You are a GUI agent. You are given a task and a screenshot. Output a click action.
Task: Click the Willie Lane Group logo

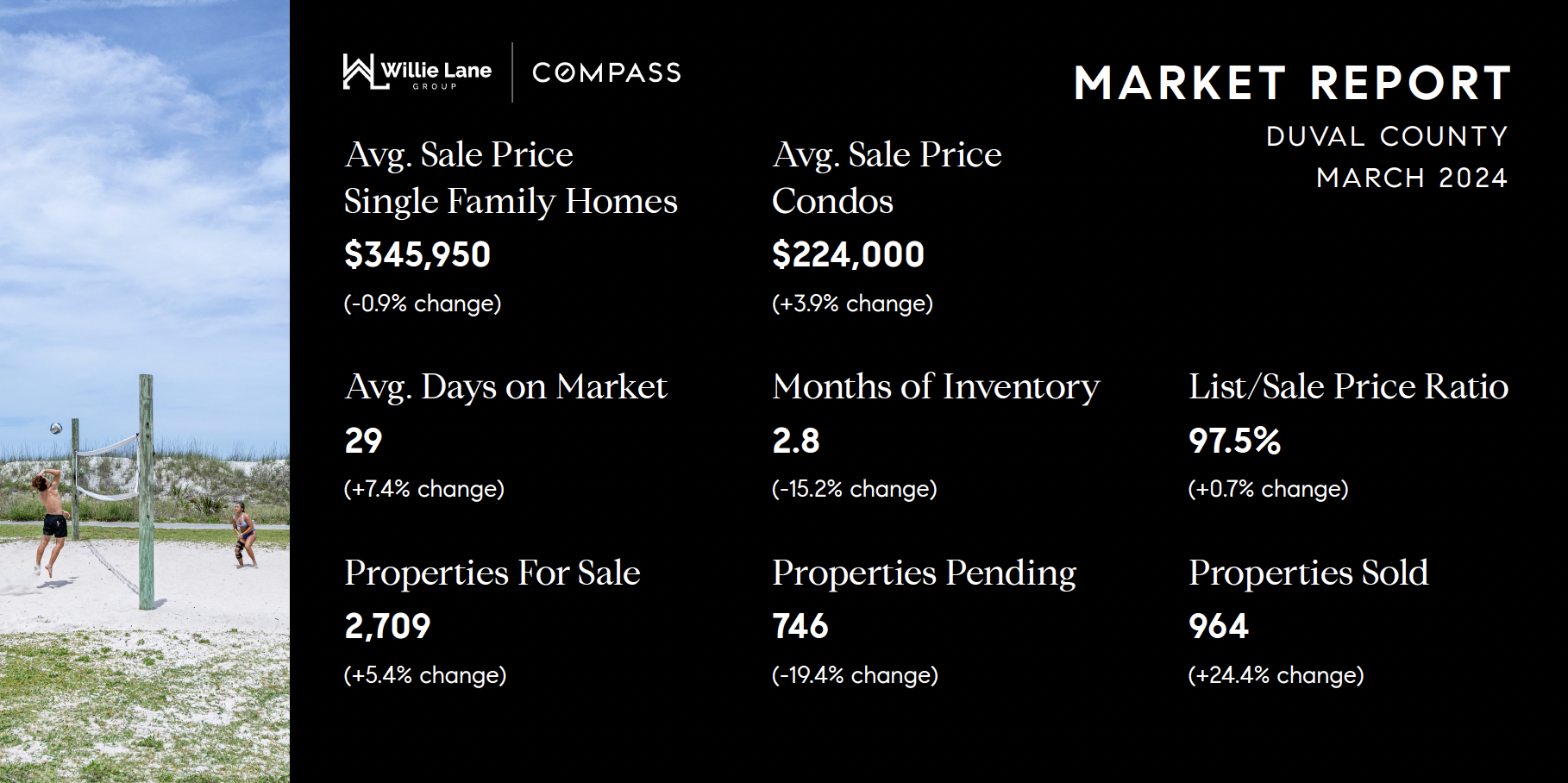pos(417,72)
